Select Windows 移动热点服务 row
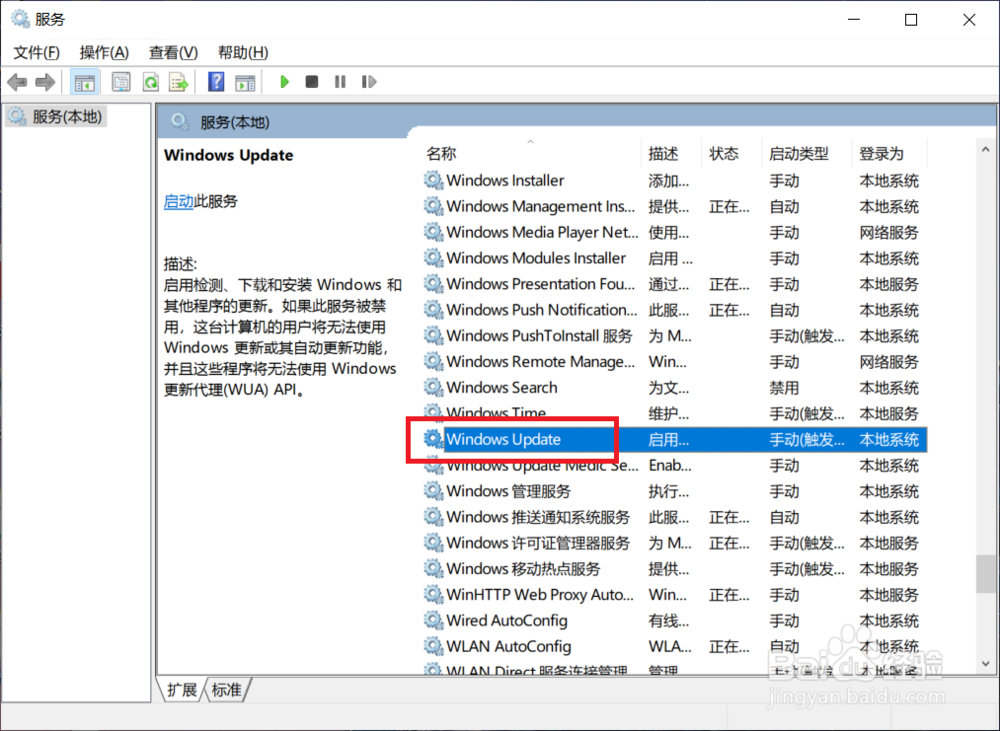Screen dimensions: 1000x731 [x=673, y=569]
